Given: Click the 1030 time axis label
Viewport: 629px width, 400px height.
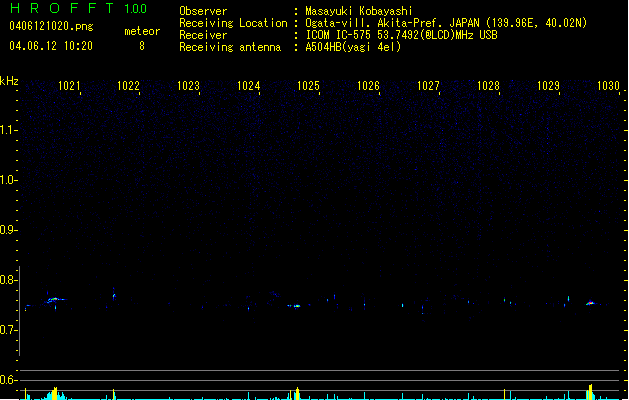Looking at the screenshot, I should click(x=608, y=86).
